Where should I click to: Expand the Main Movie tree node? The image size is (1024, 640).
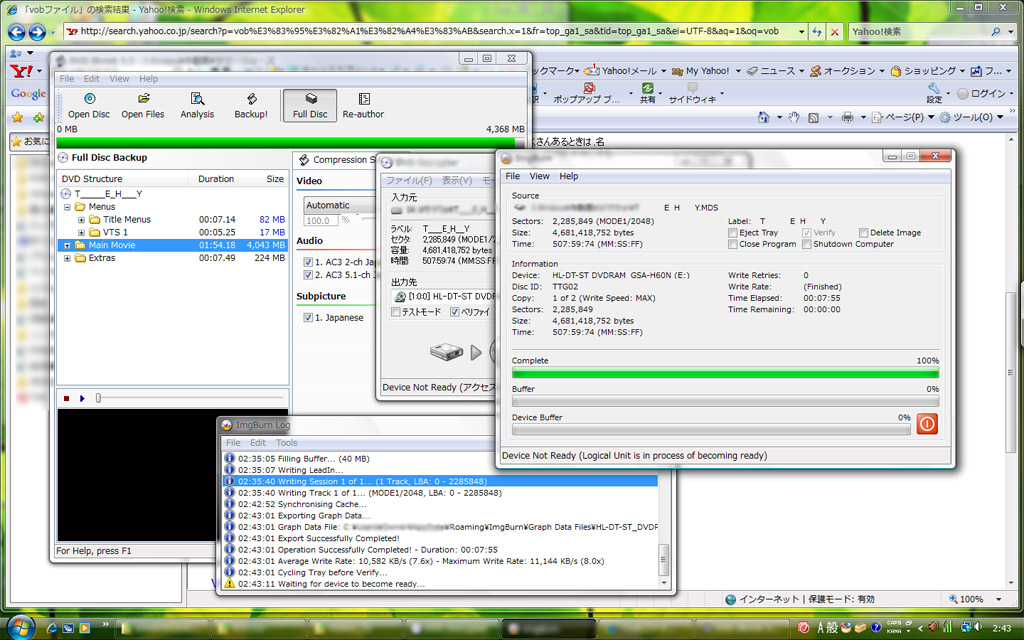67,245
